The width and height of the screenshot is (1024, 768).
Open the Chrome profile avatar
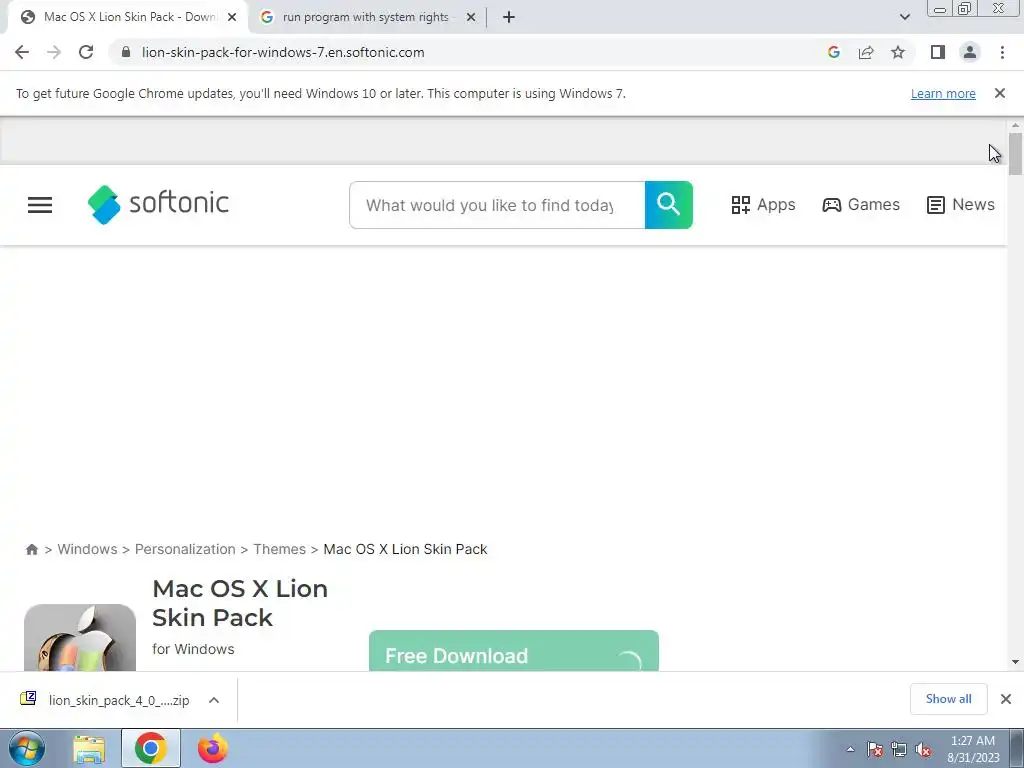[970, 52]
